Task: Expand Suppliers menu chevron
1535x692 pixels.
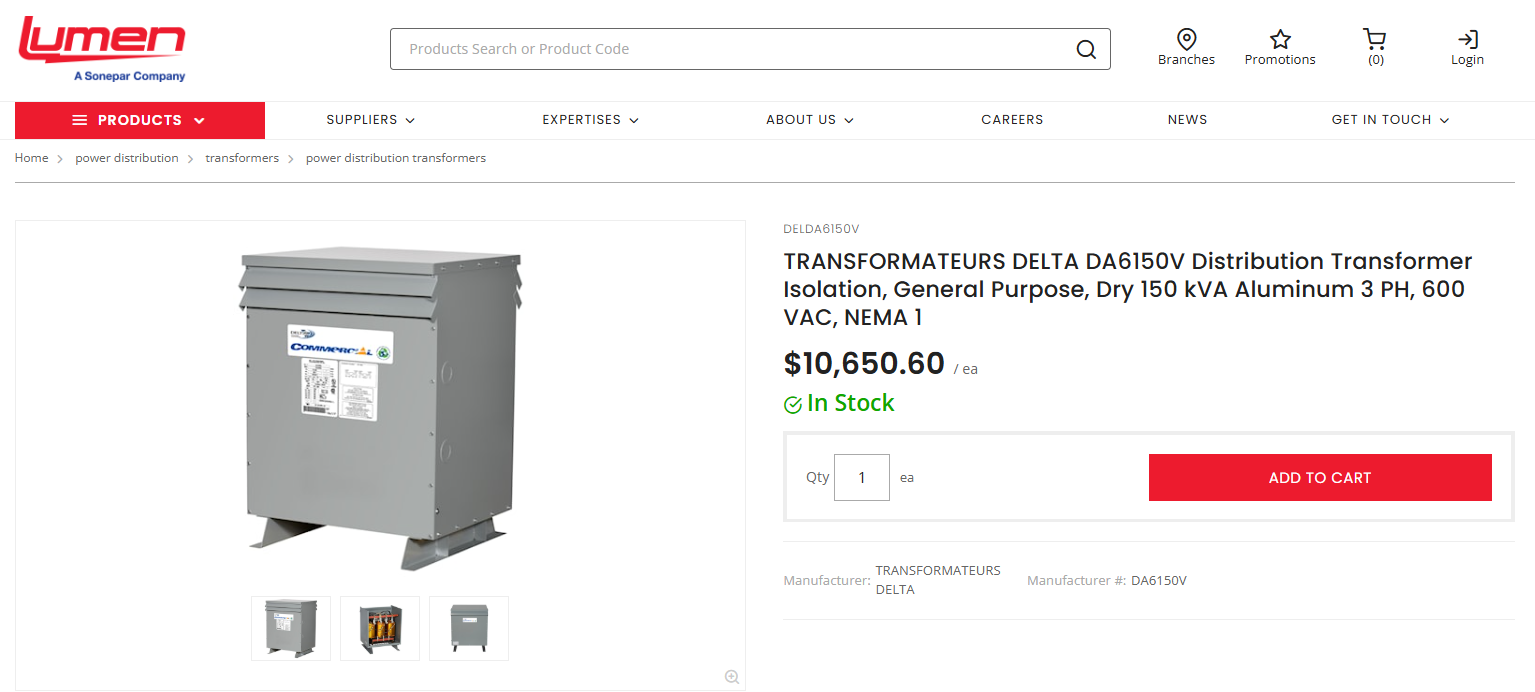Action: point(410,120)
